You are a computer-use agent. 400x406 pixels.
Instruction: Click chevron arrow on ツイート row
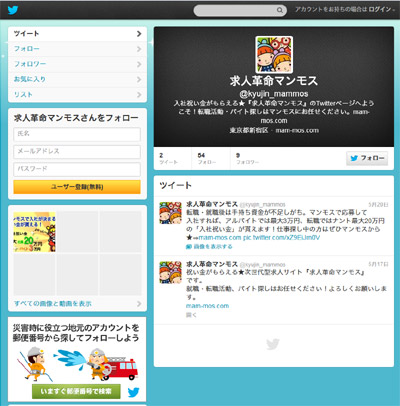139,34
